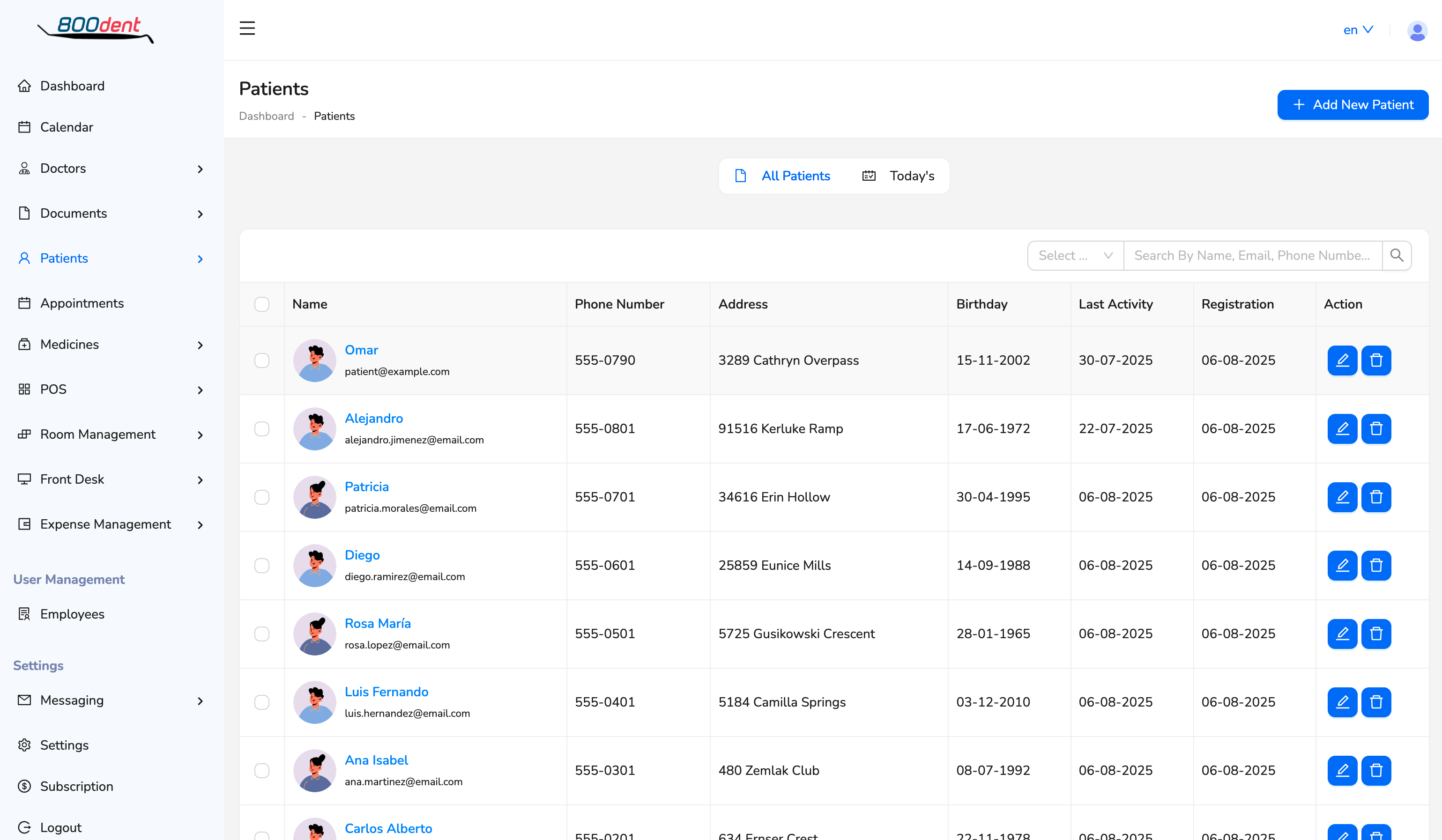Viewport: 1442px width, 840px height.
Task: Click the Appointments calendar icon in sidebar
Action: 24,303
